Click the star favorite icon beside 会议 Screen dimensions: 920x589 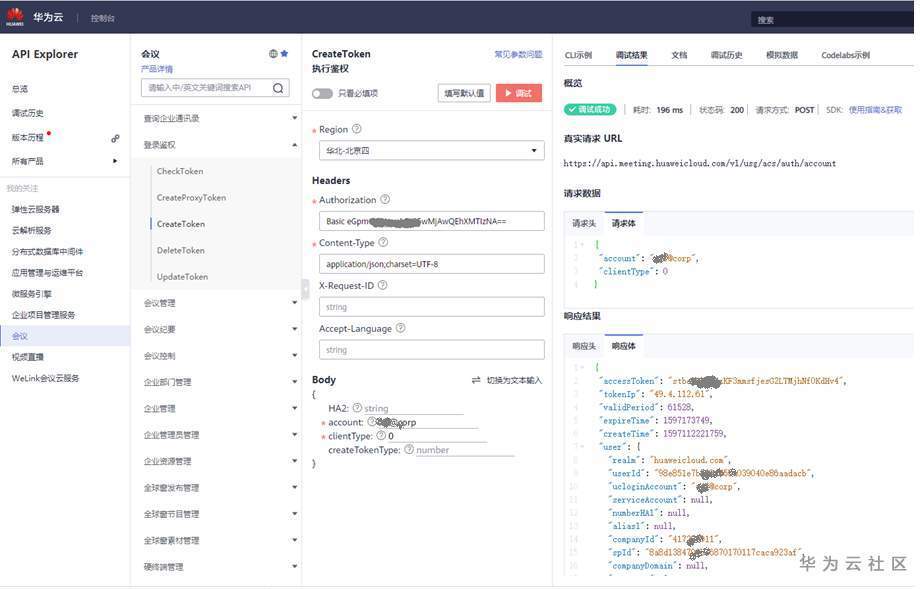click(x=285, y=53)
